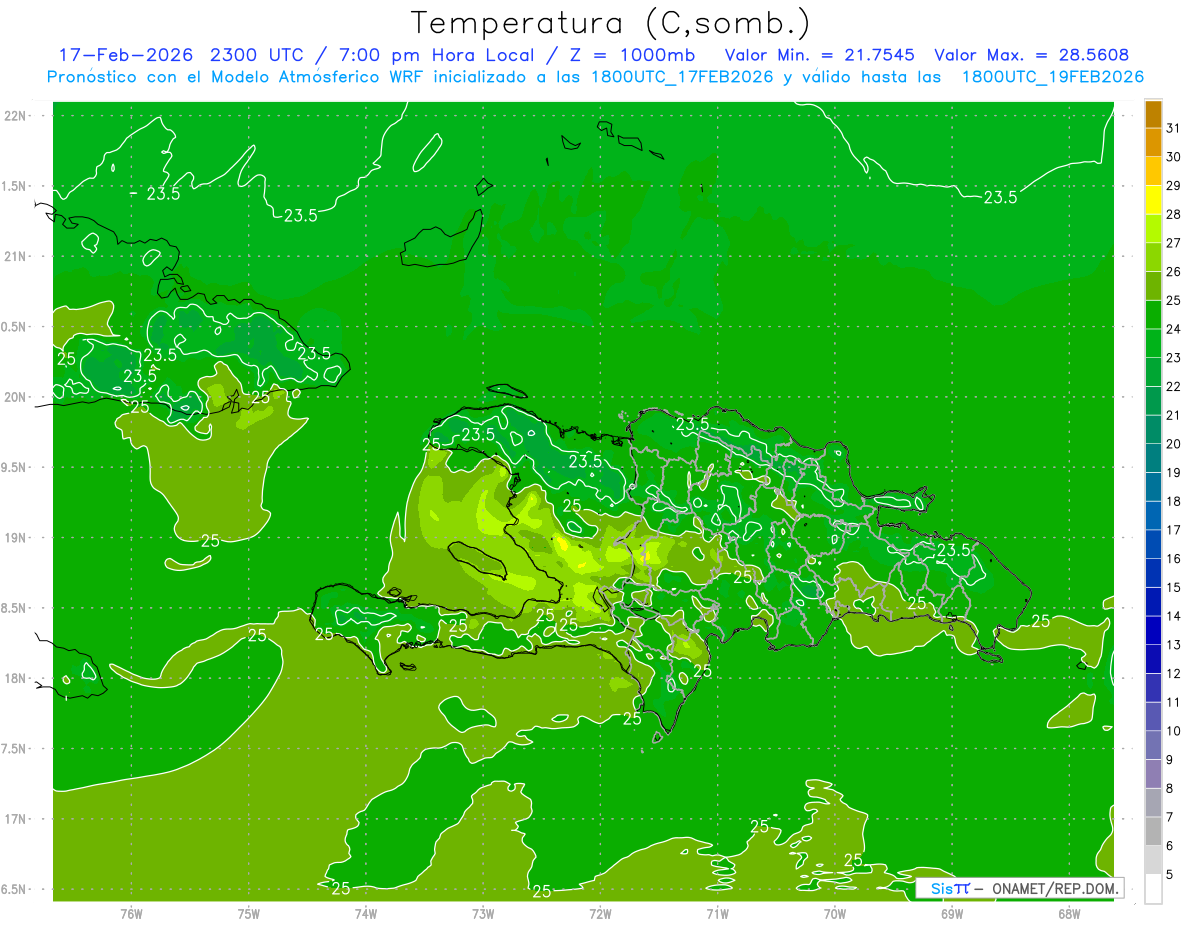The image size is (1200, 927).
Task: Click the color bar value "29"
Action: coord(1174,185)
